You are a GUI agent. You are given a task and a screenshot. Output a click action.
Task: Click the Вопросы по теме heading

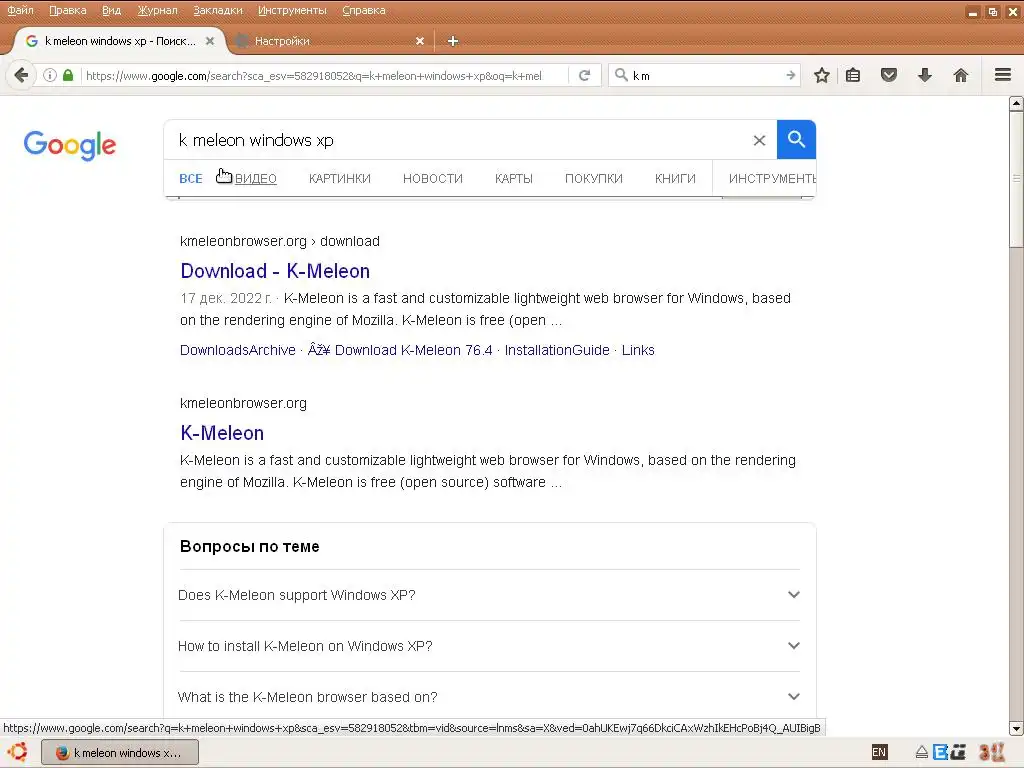coord(249,547)
